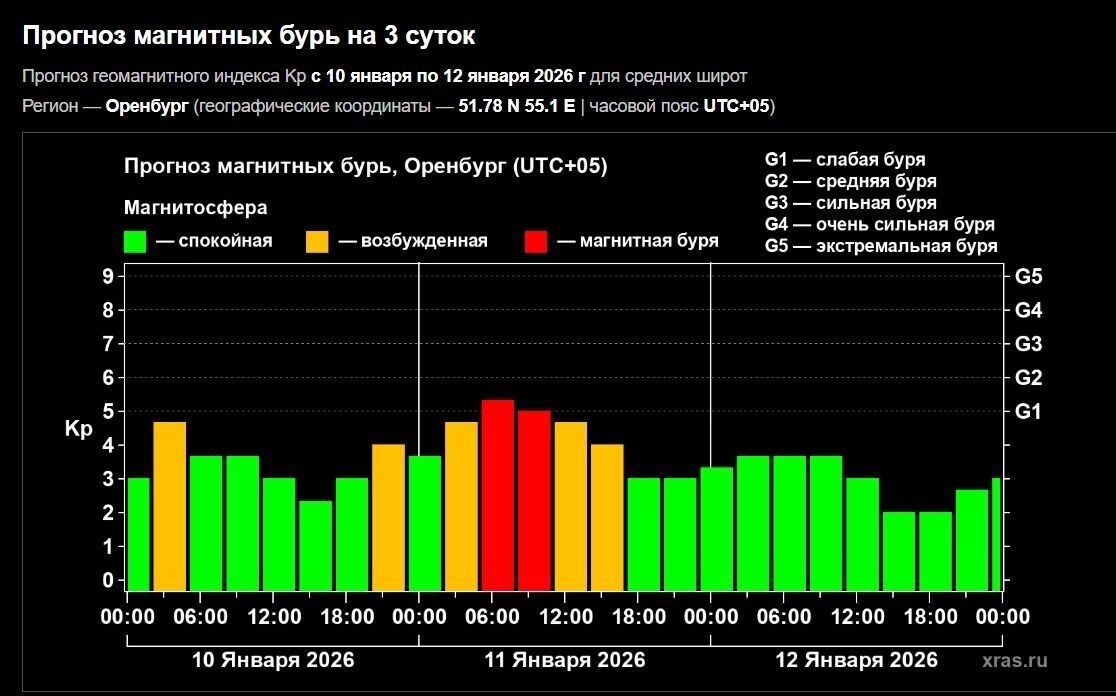Click the 'G2' right-axis tick label

pos(1028,377)
